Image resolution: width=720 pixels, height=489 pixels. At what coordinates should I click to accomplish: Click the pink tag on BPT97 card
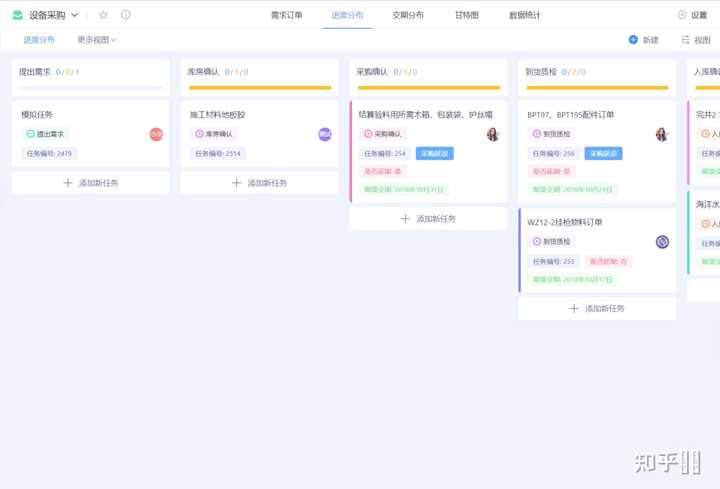(551, 171)
